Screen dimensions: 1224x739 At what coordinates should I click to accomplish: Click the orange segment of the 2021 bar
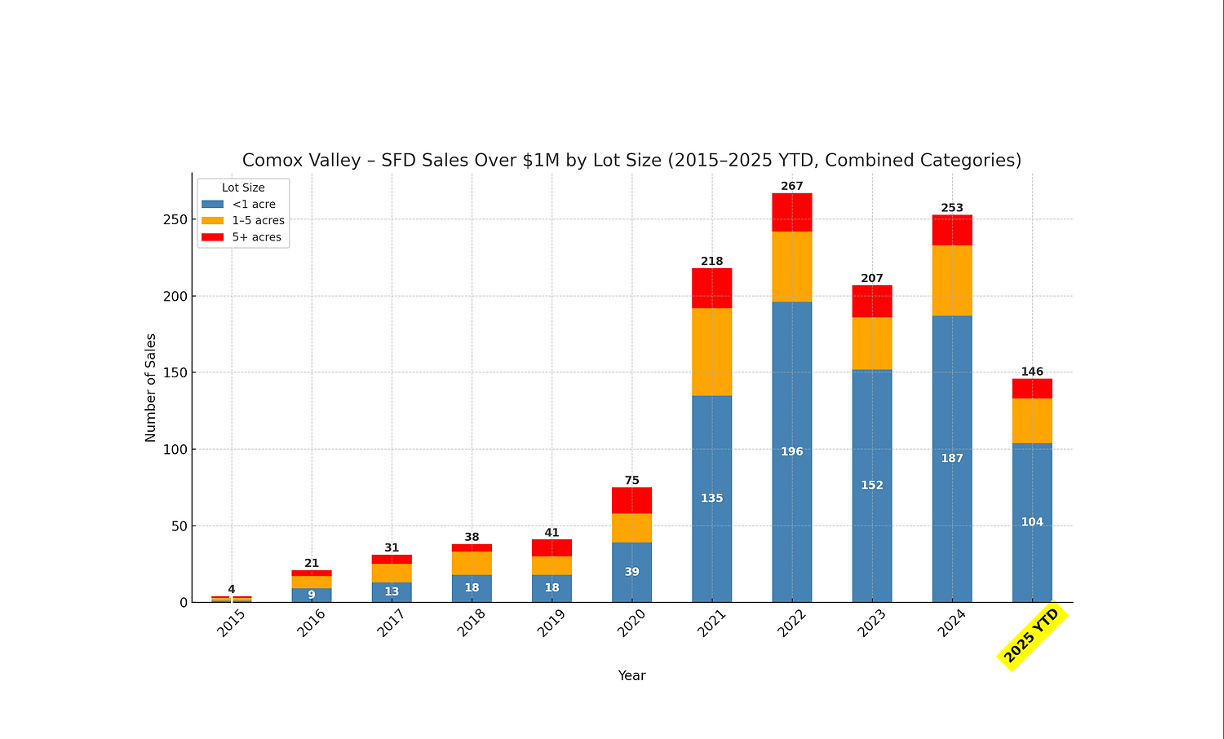click(x=712, y=351)
